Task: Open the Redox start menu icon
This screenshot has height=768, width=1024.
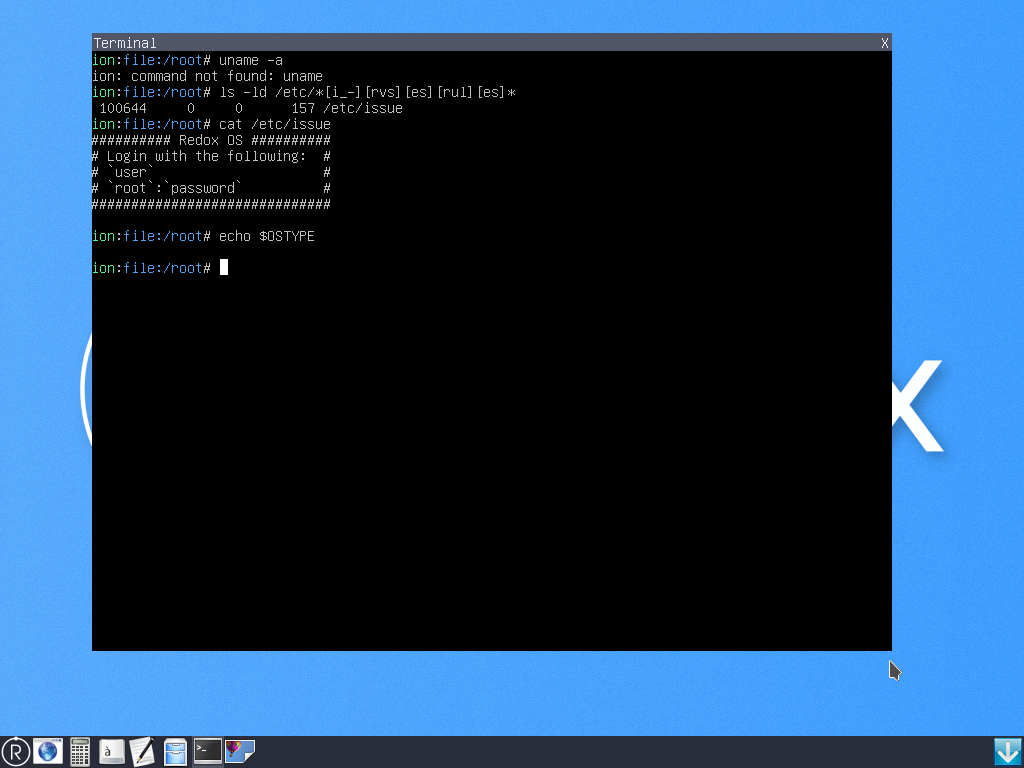Action: click(x=16, y=752)
